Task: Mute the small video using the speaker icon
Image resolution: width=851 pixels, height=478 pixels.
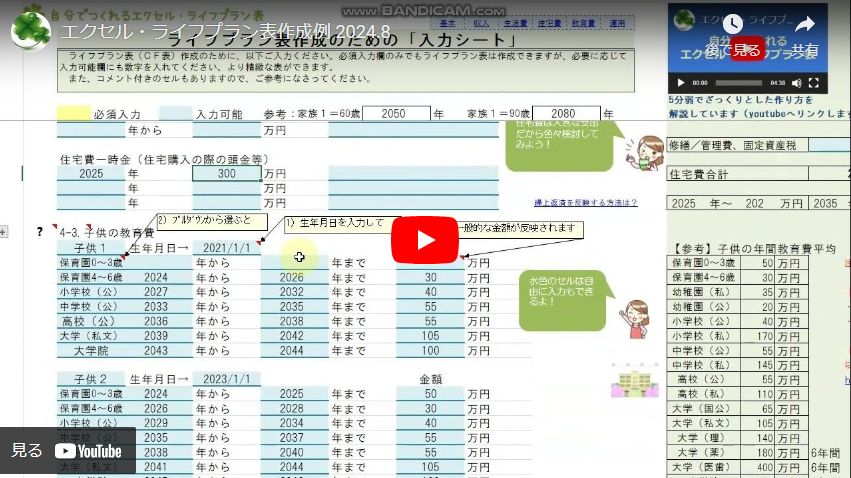Action: 796,83
